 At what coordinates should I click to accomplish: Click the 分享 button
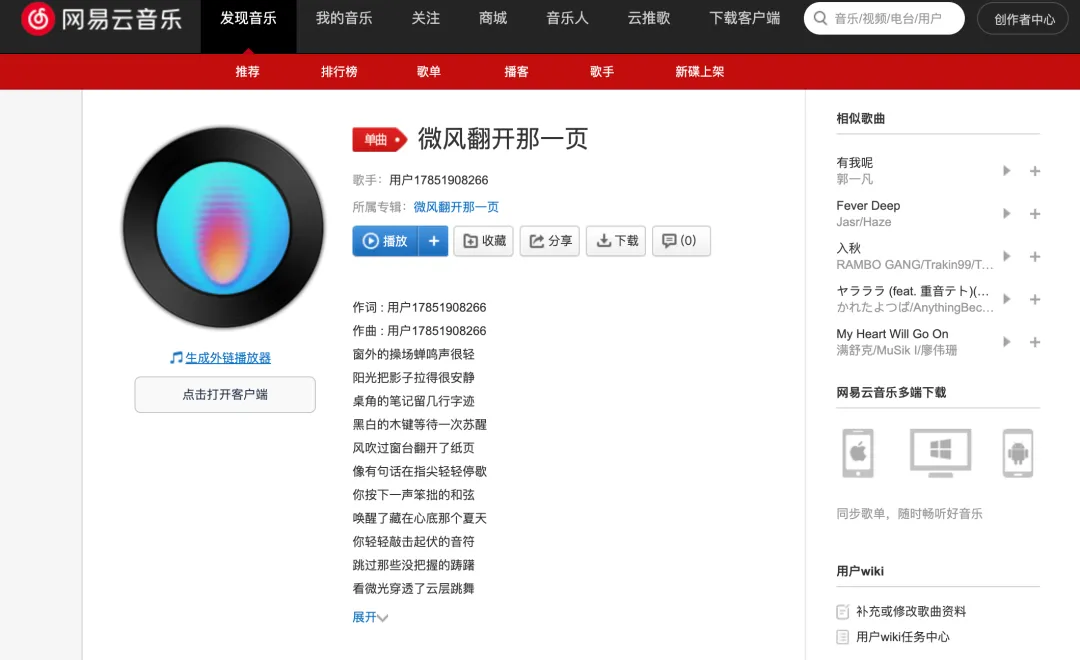550,240
